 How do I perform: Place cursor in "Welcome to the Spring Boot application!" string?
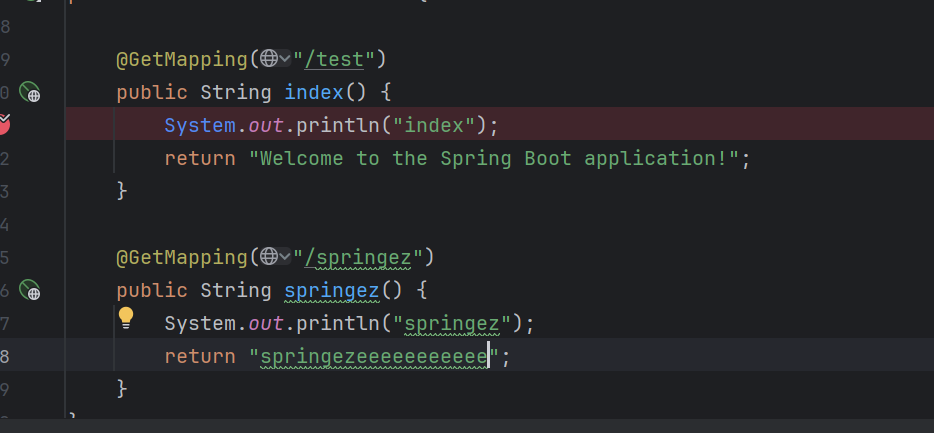[494, 158]
